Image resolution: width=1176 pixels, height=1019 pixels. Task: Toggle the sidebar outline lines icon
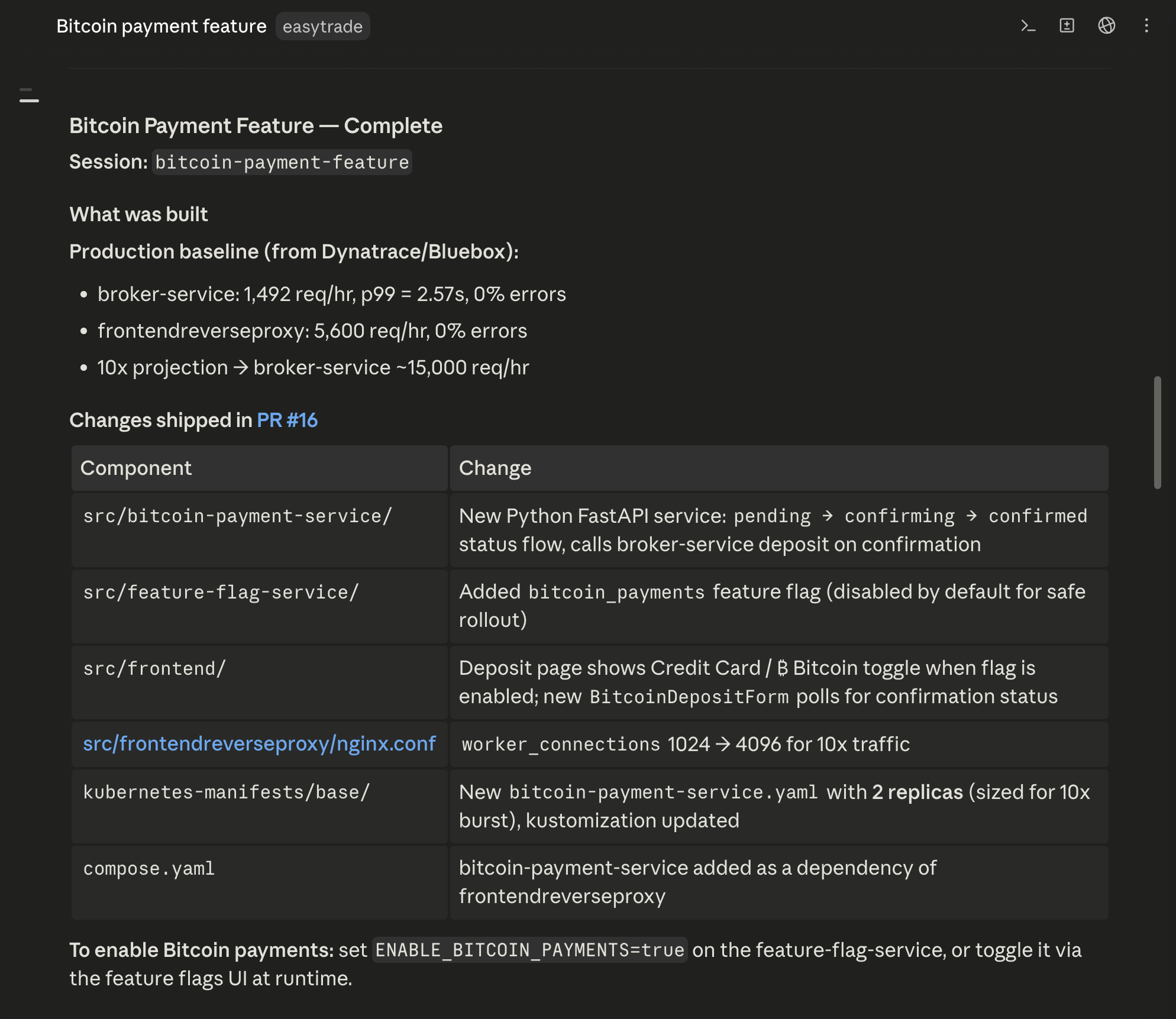point(29,95)
